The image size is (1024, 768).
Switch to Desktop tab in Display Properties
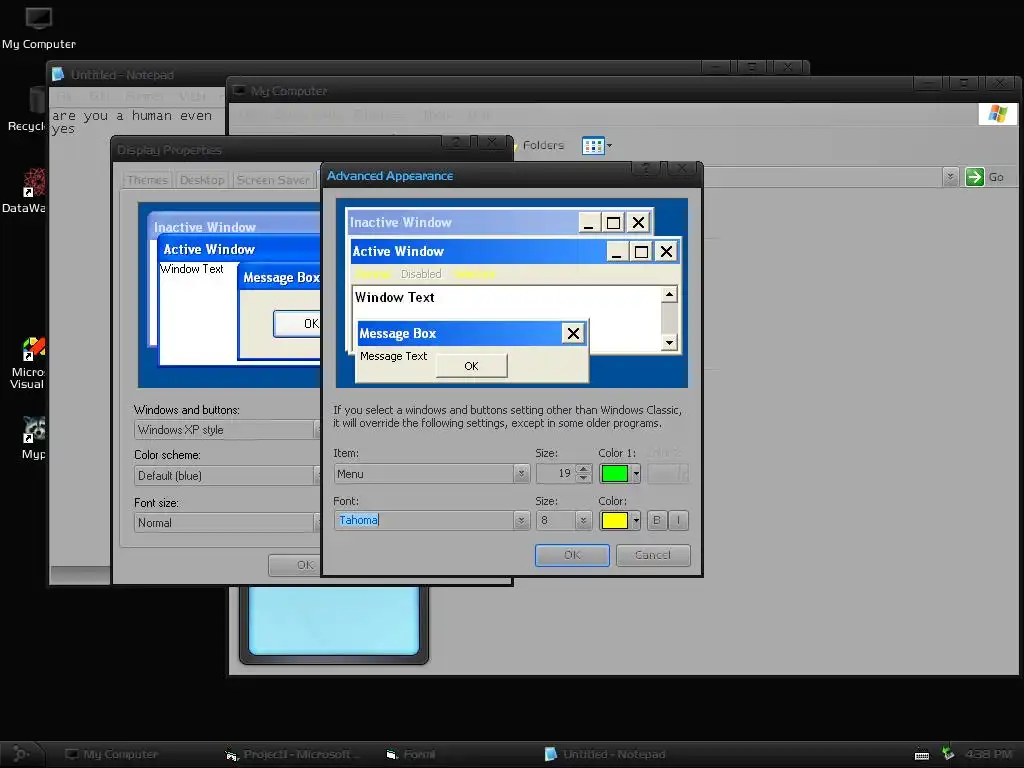pyautogui.click(x=202, y=180)
